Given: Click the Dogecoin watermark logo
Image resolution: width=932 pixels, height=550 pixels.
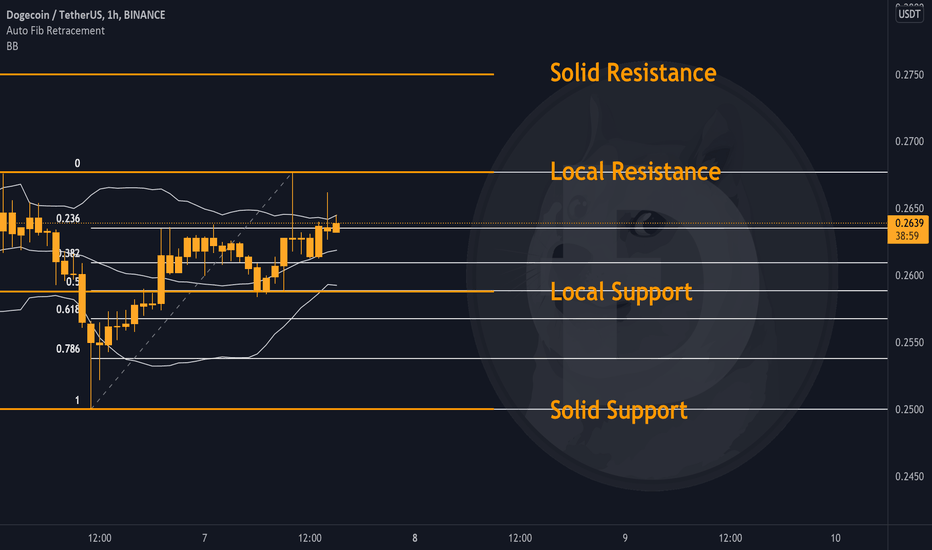Looking at the screenshot, I should 652,276.
